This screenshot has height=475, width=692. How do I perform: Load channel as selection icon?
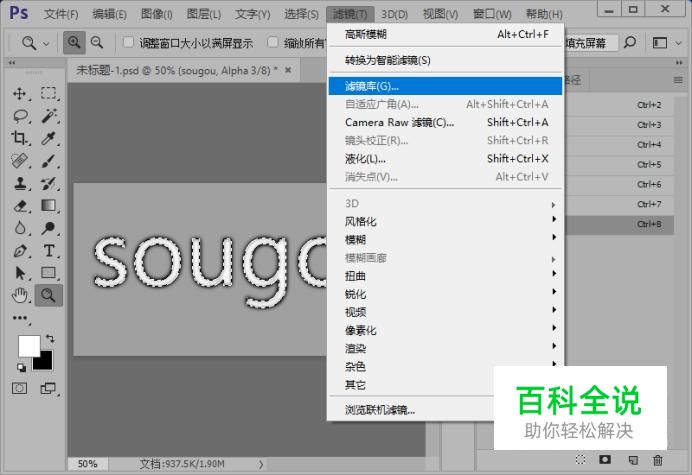coord(581,460)
